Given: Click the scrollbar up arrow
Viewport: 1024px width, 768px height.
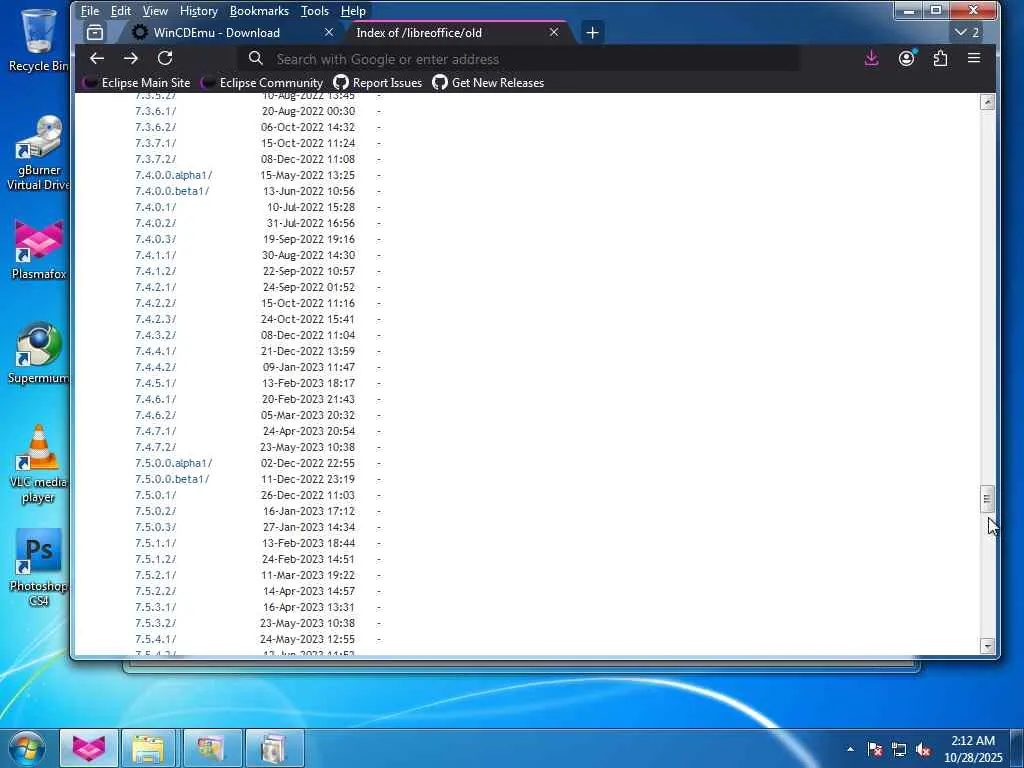Looking at the screenshot, I should point(987,102).
